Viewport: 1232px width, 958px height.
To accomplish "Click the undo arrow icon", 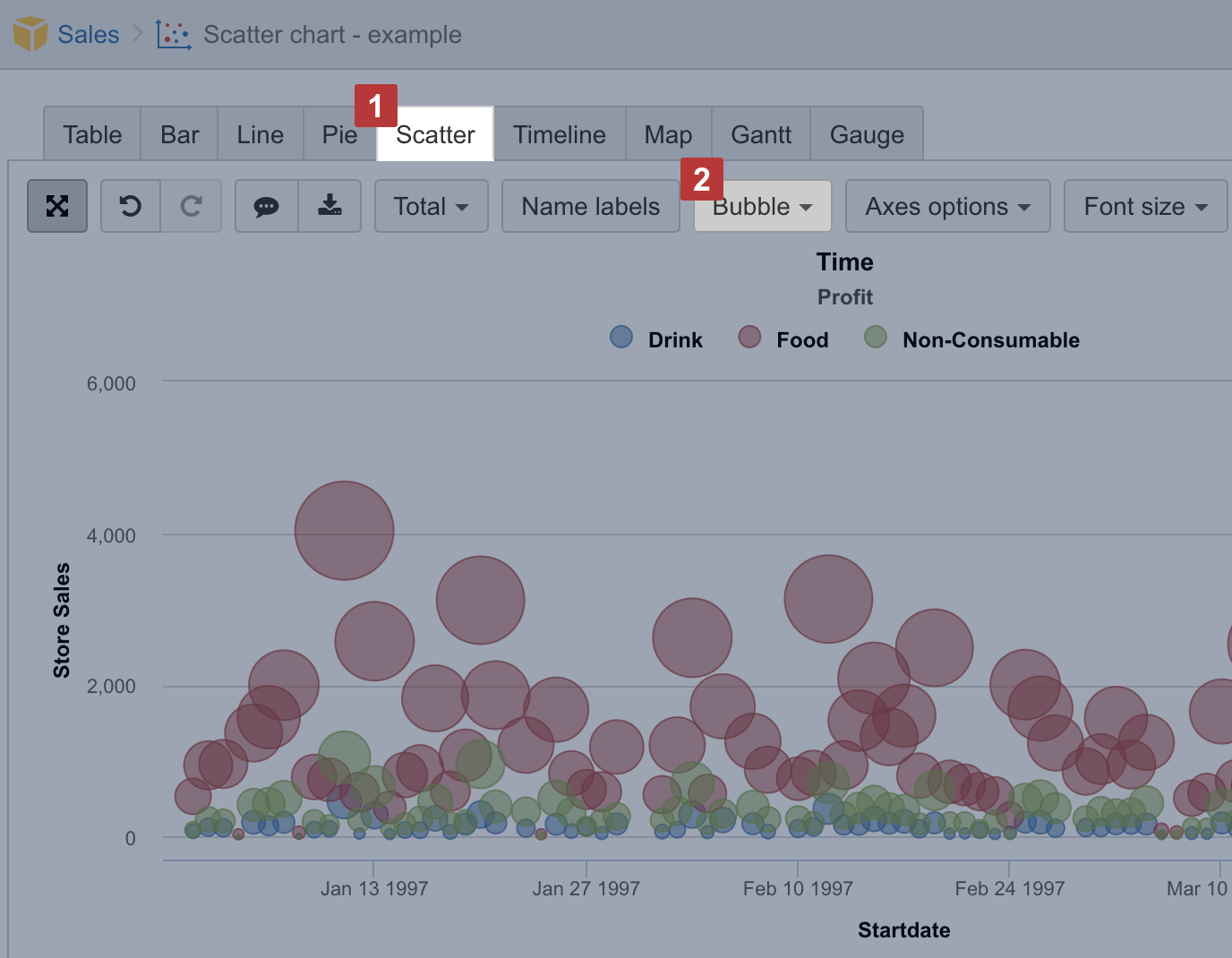I will 131,206.
